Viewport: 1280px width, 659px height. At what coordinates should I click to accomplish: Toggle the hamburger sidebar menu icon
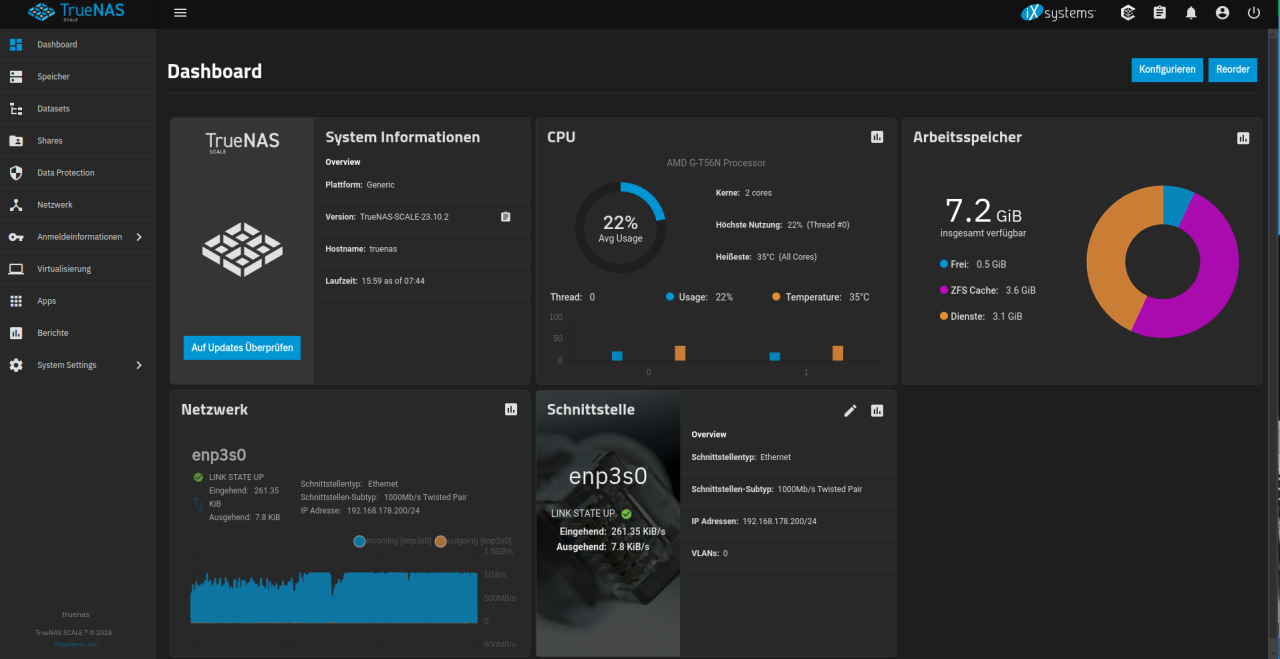tap(180, 13)
